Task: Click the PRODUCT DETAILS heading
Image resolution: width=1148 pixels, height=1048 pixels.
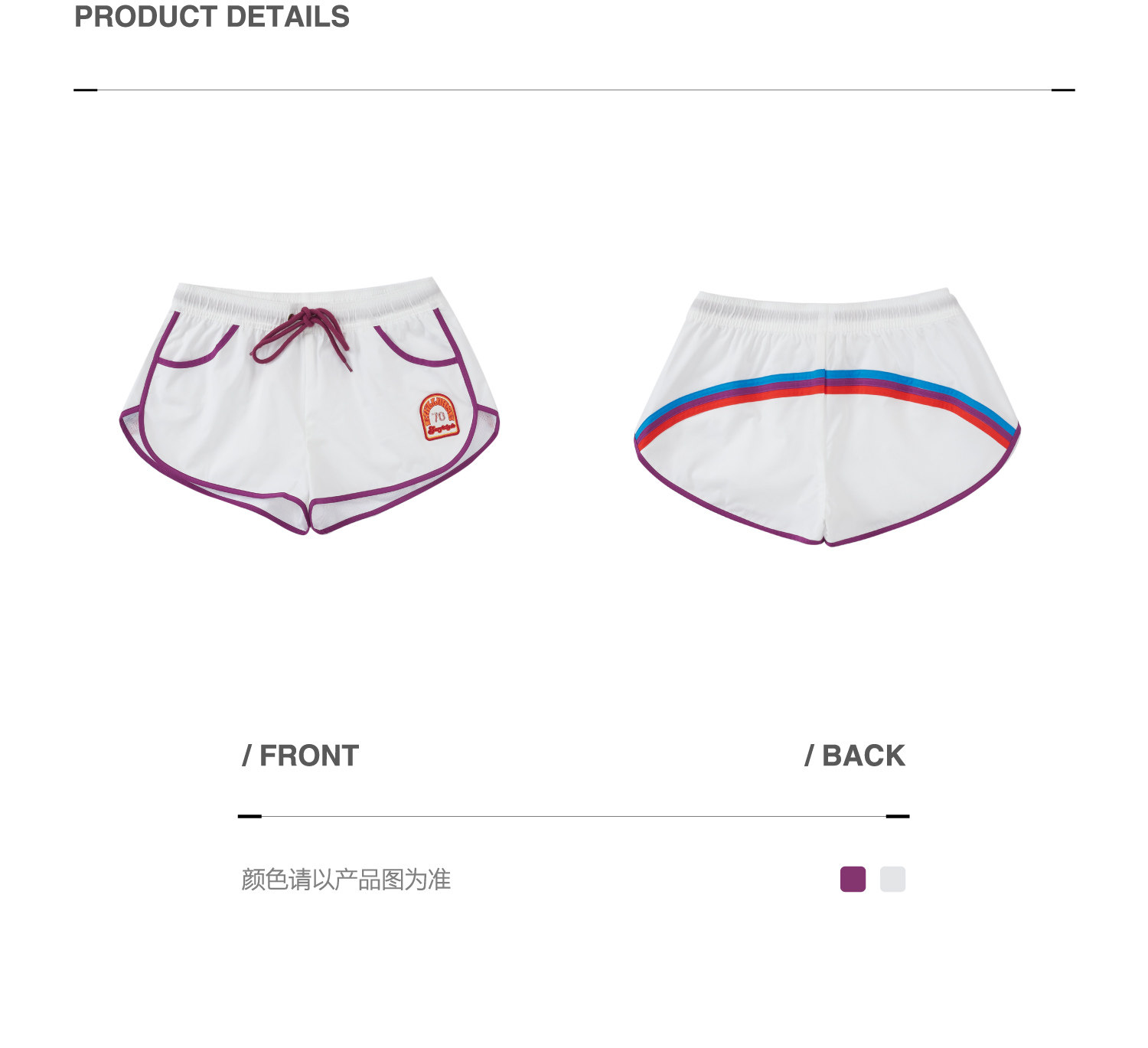Action: (212, 17)
